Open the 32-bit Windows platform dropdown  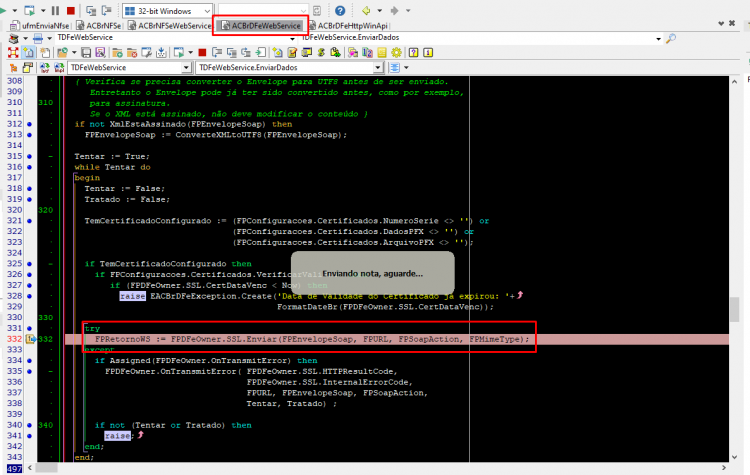(167, 11)
